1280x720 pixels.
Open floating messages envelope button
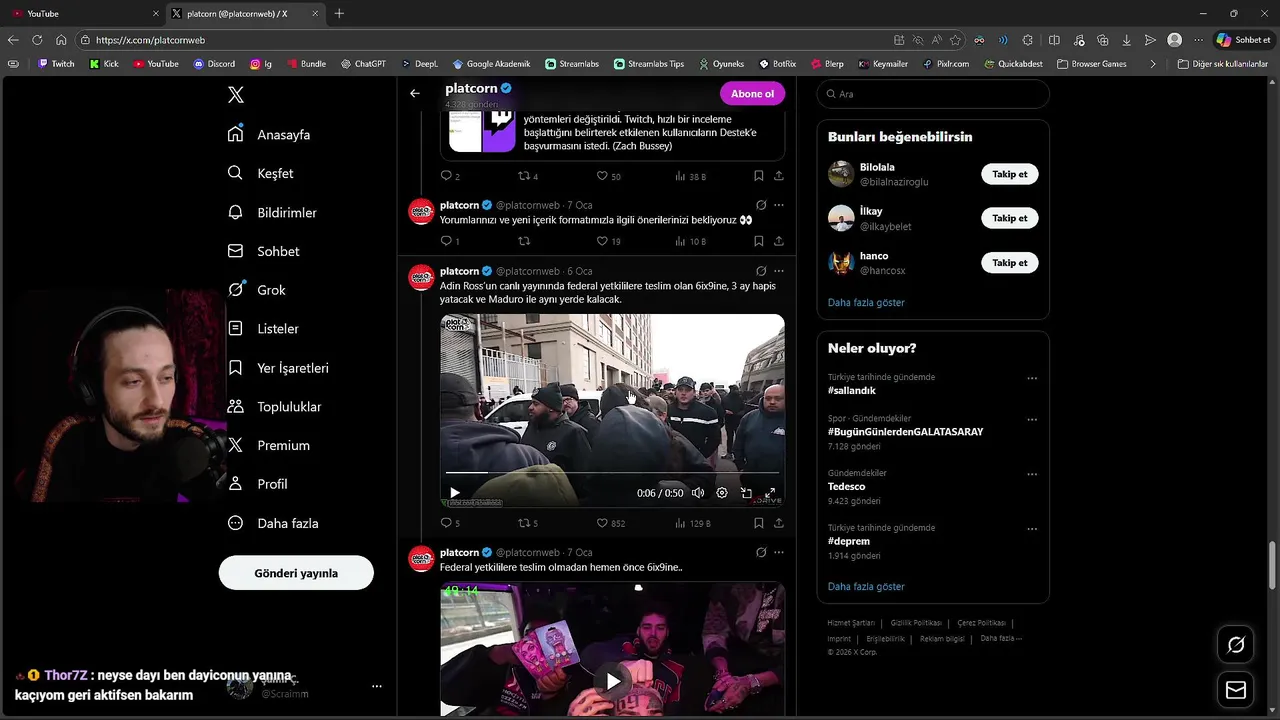1236,690
